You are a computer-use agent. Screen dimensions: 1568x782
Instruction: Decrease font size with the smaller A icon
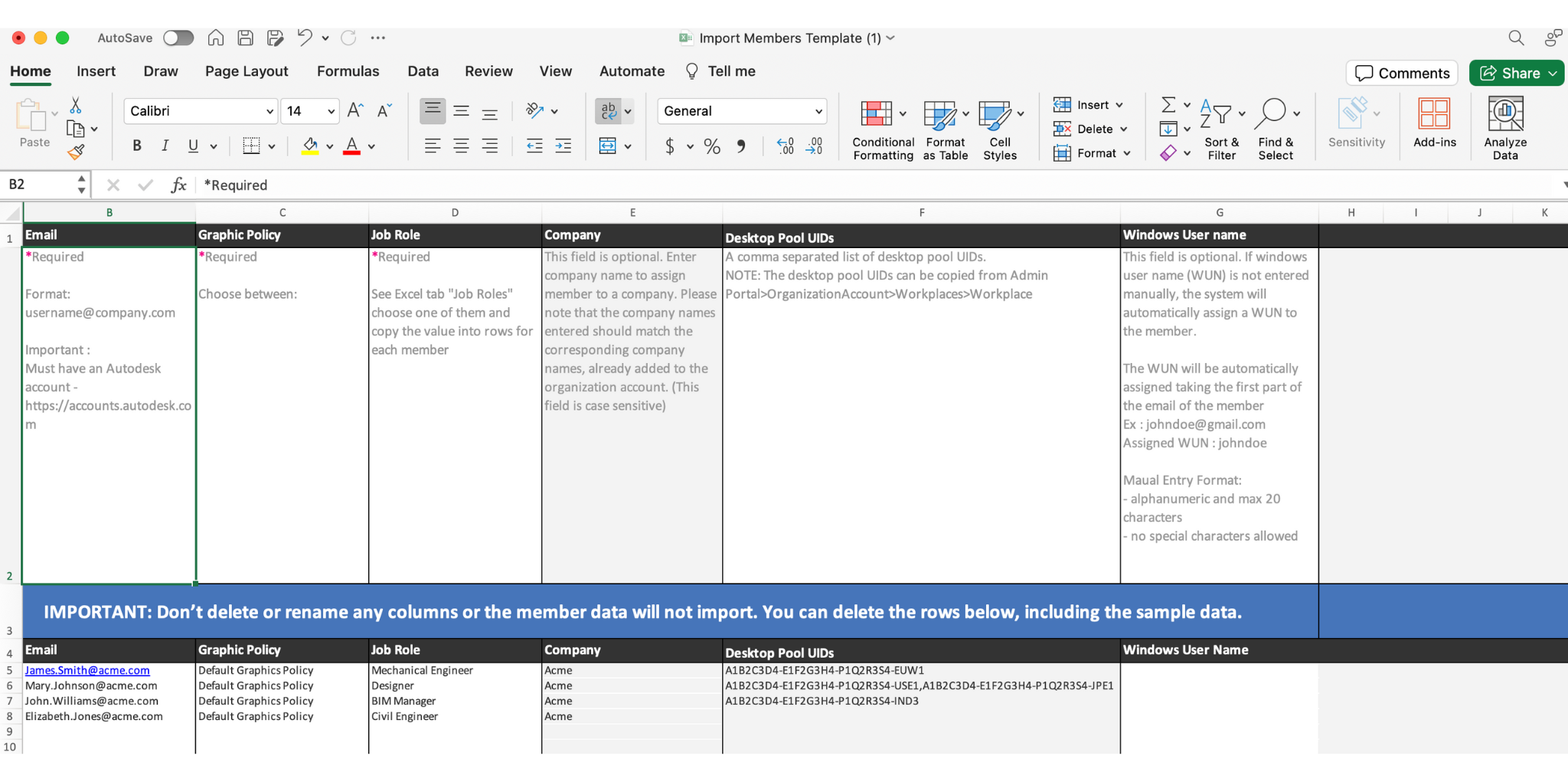point(384,110)
